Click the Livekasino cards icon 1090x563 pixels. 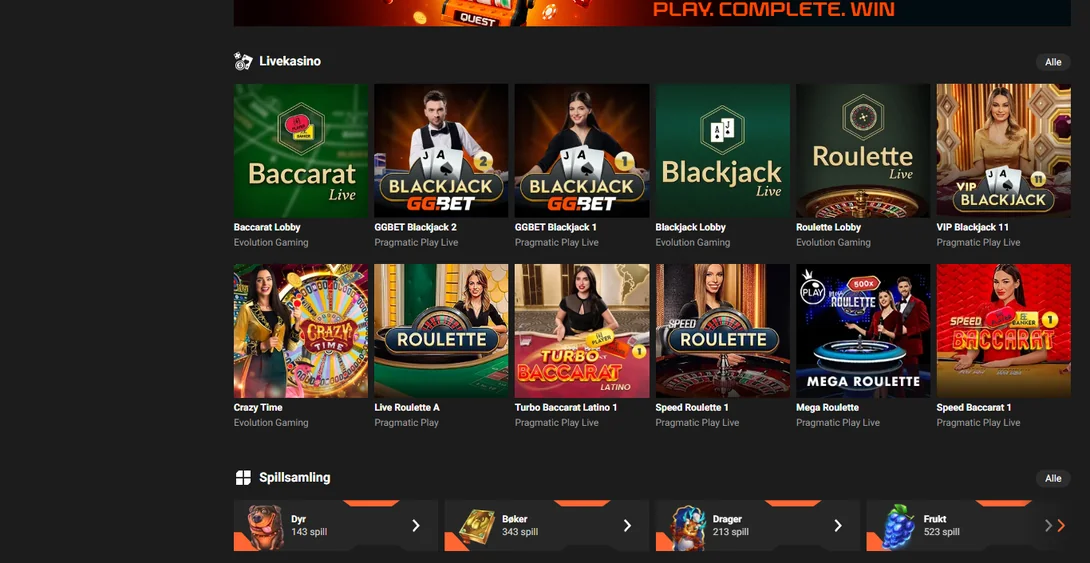243,61
